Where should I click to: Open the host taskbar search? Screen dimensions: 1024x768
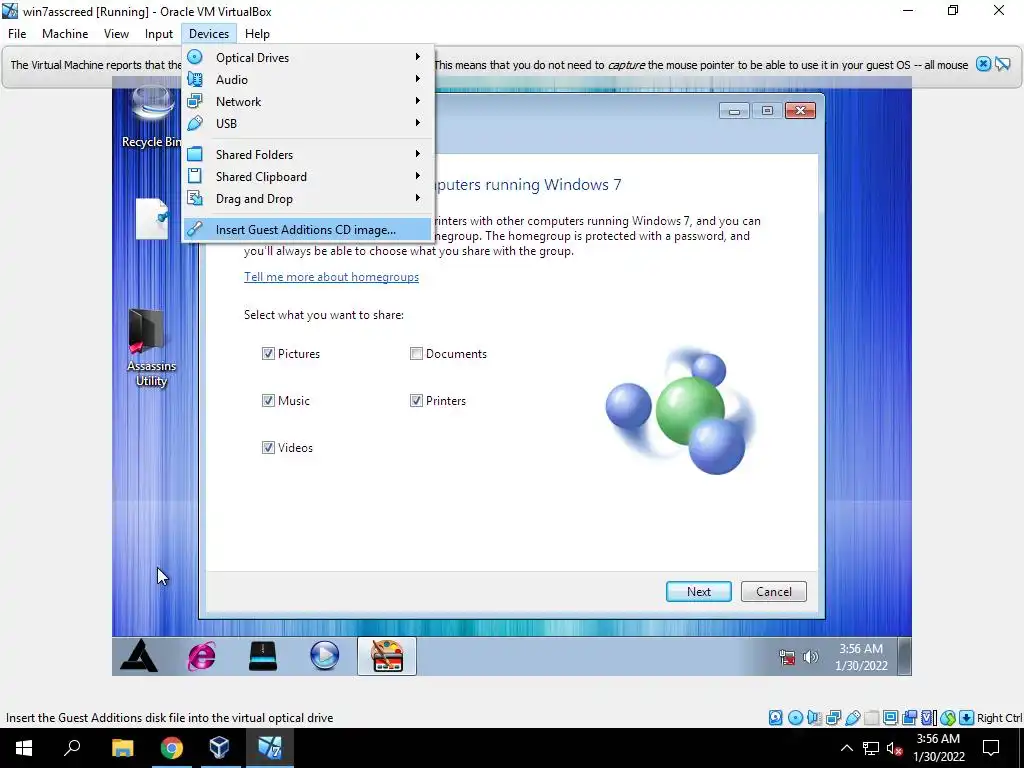pos(72,748)
